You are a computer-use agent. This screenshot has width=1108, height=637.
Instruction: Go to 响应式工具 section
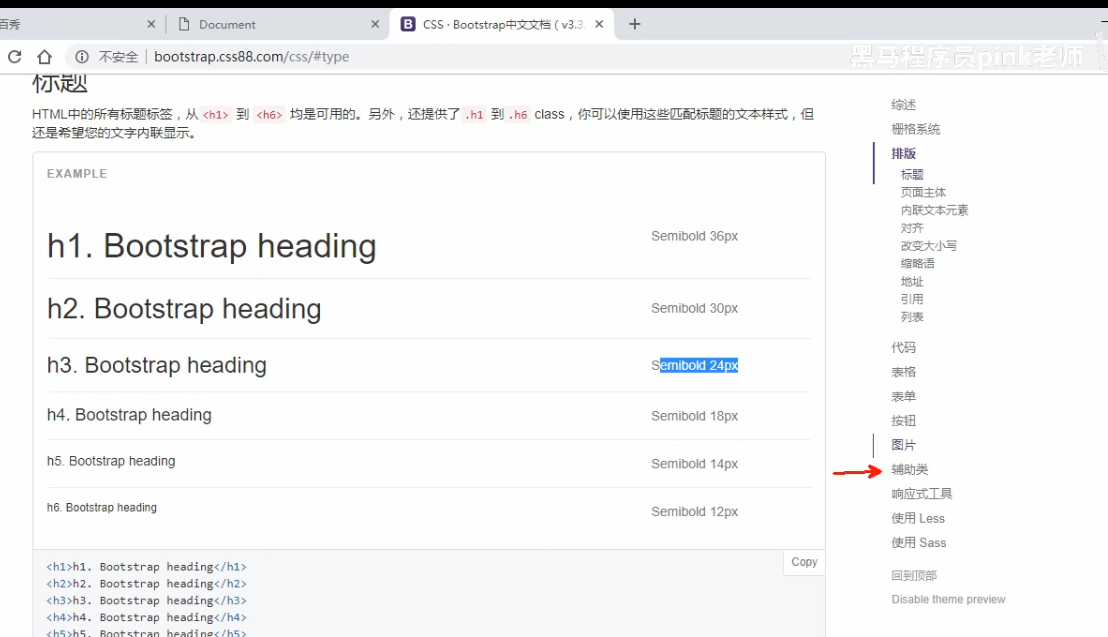(x=921, y=493)
